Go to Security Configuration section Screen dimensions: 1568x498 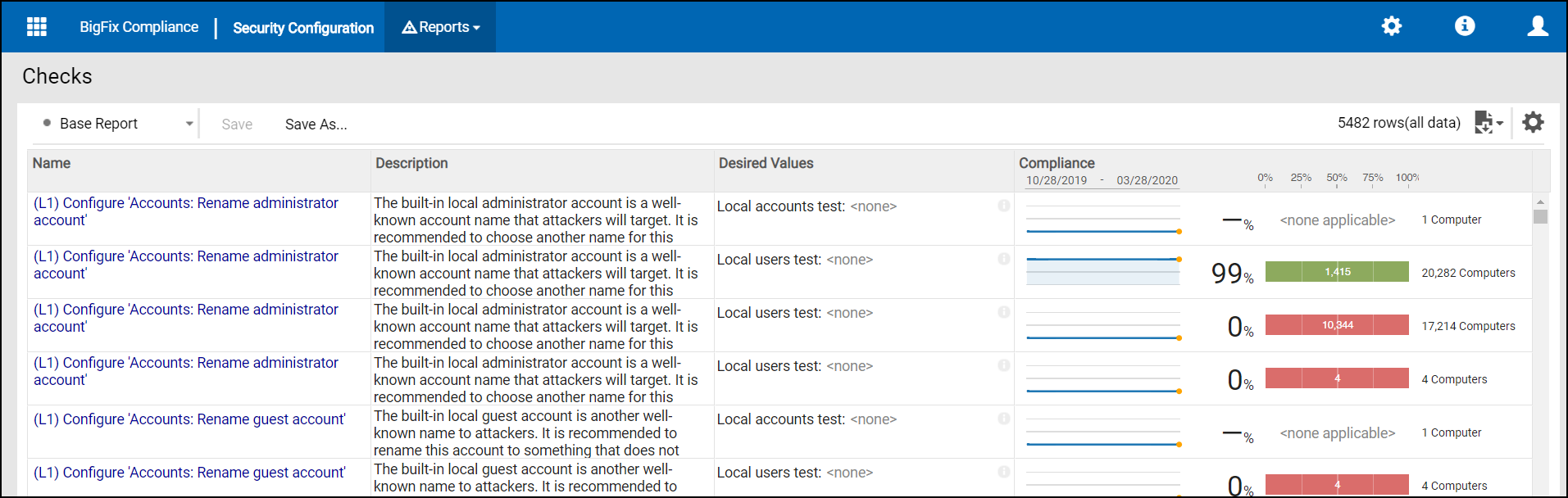tap(302, 28)
